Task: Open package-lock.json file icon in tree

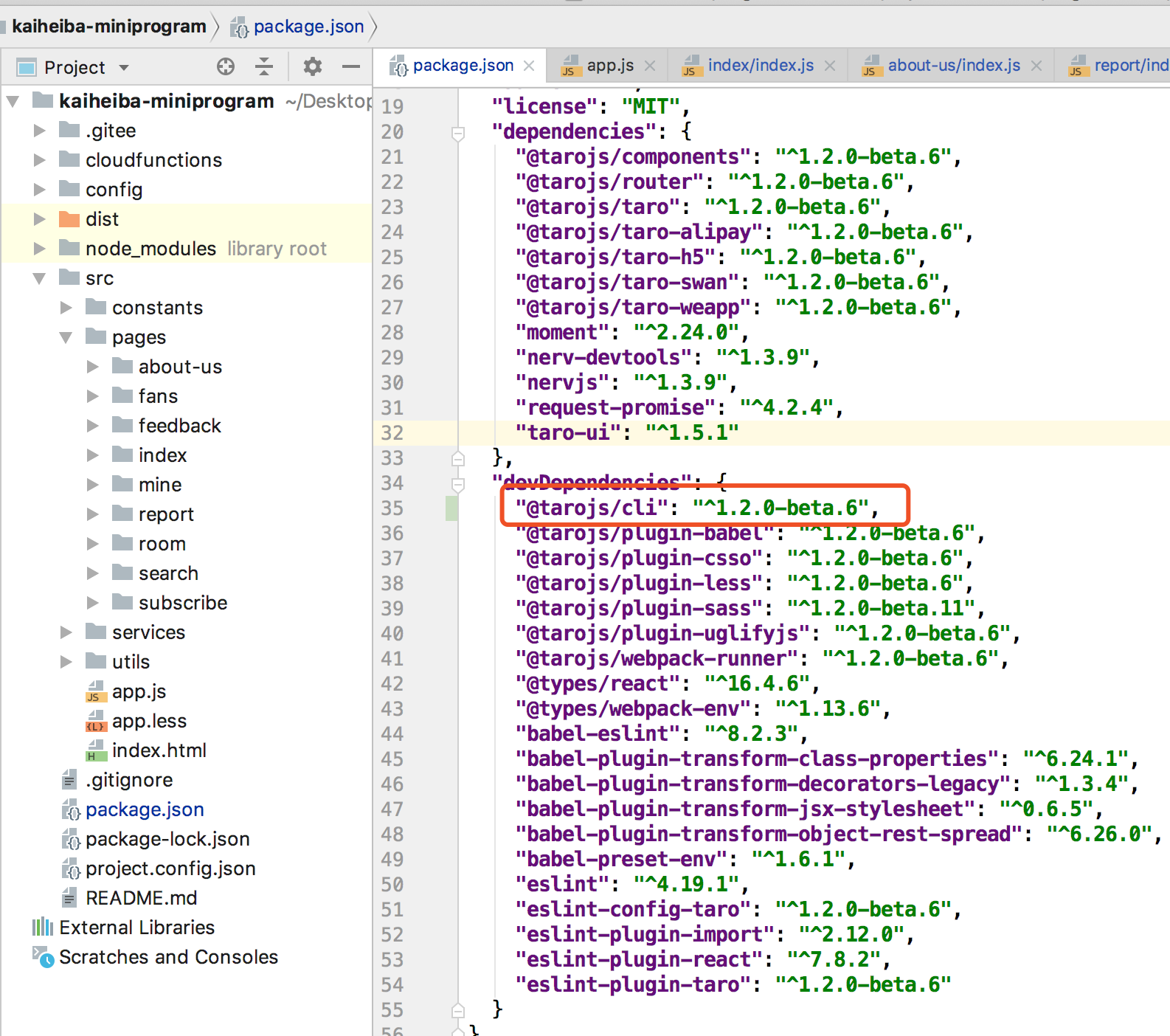Action: click(x=71, y=839)
